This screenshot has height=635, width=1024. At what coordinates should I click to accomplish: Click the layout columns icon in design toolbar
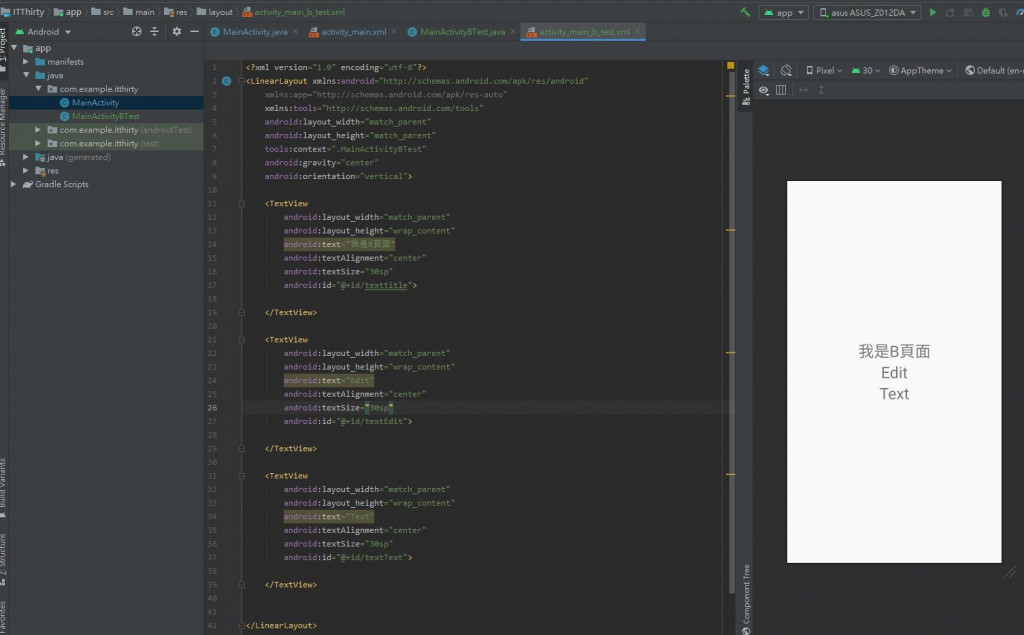click(x=781, y=90)
